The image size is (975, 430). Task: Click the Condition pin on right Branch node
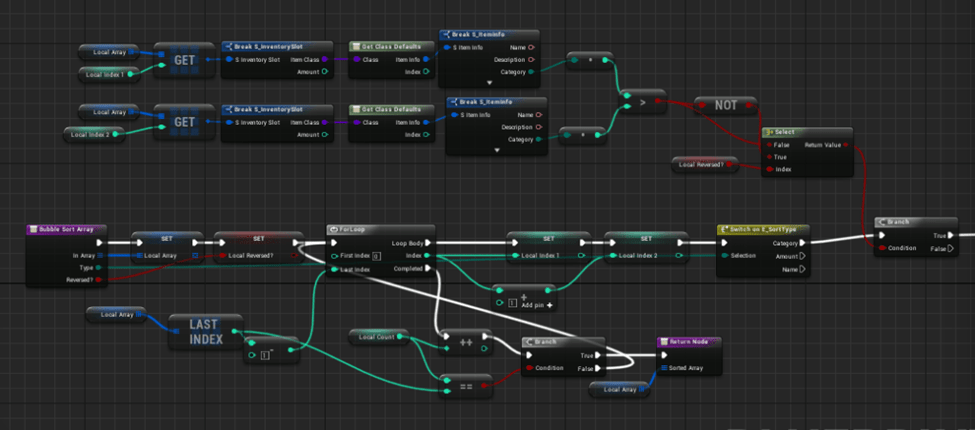click(883, 248)
